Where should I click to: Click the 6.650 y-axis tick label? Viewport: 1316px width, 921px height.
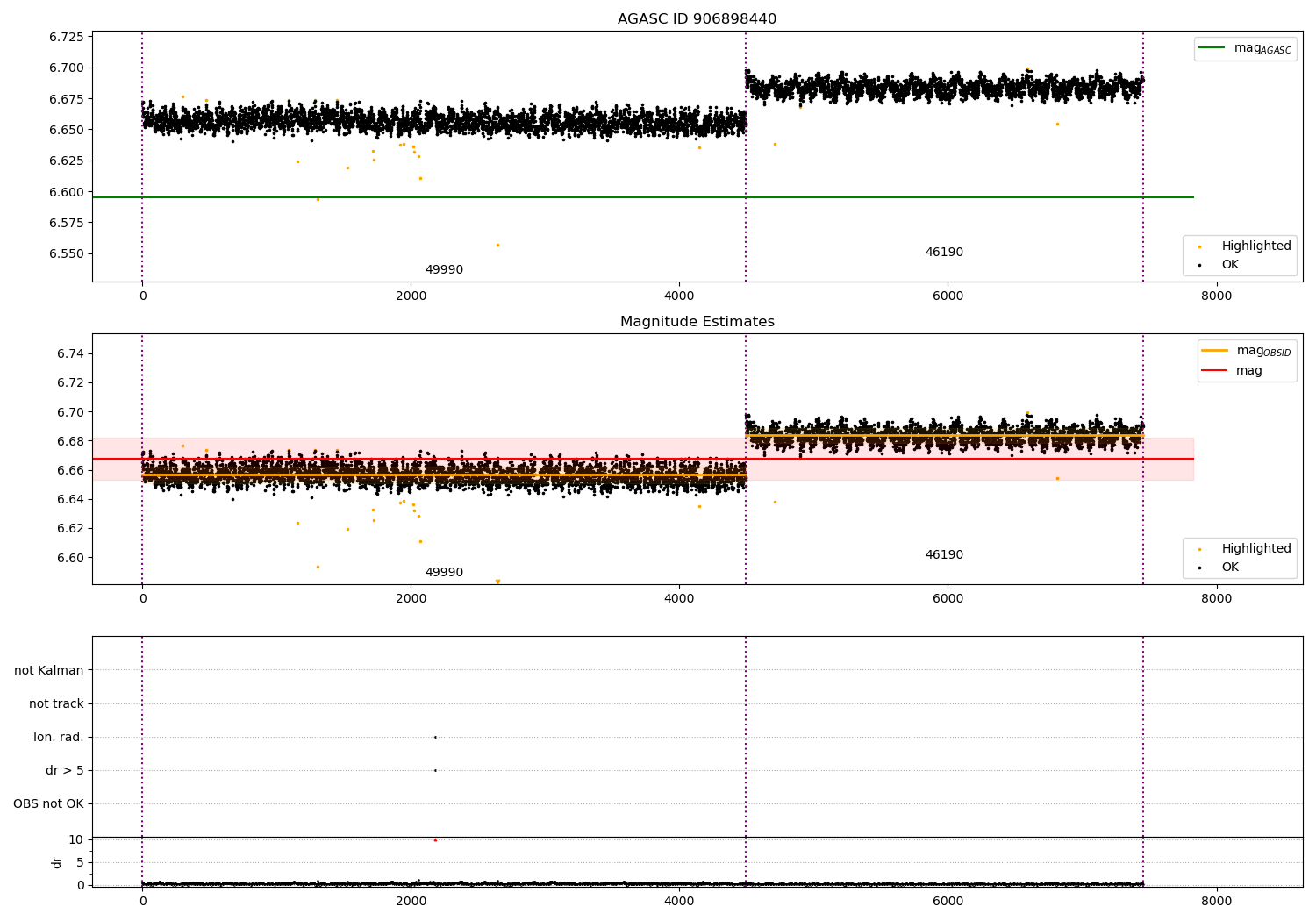(x=67, y=130)
